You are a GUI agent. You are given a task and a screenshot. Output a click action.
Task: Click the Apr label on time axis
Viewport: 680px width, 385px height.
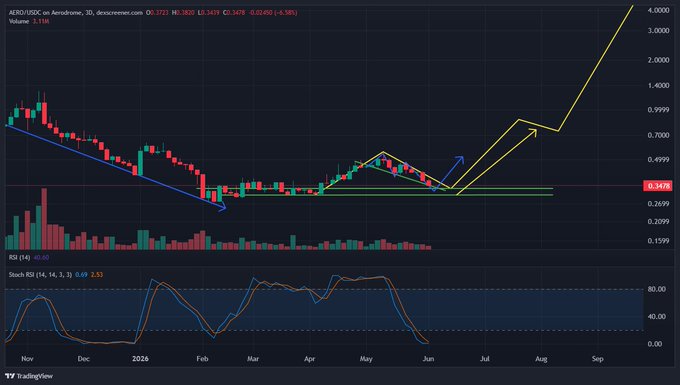tap(310, 359)
